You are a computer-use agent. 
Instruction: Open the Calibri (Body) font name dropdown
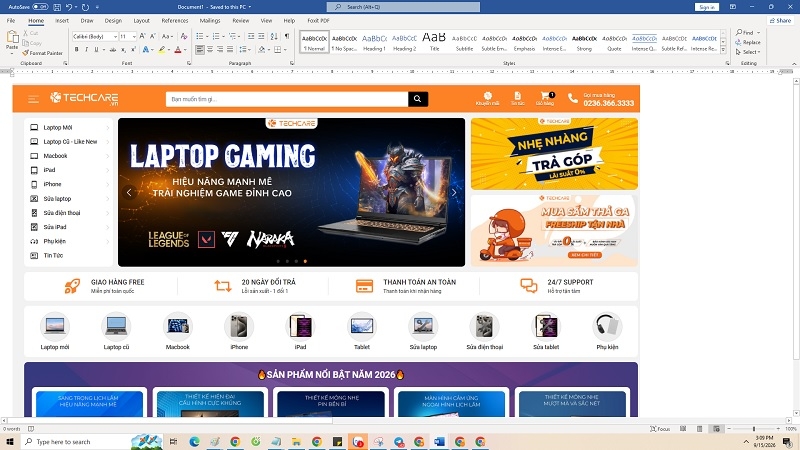click(115, 37)
